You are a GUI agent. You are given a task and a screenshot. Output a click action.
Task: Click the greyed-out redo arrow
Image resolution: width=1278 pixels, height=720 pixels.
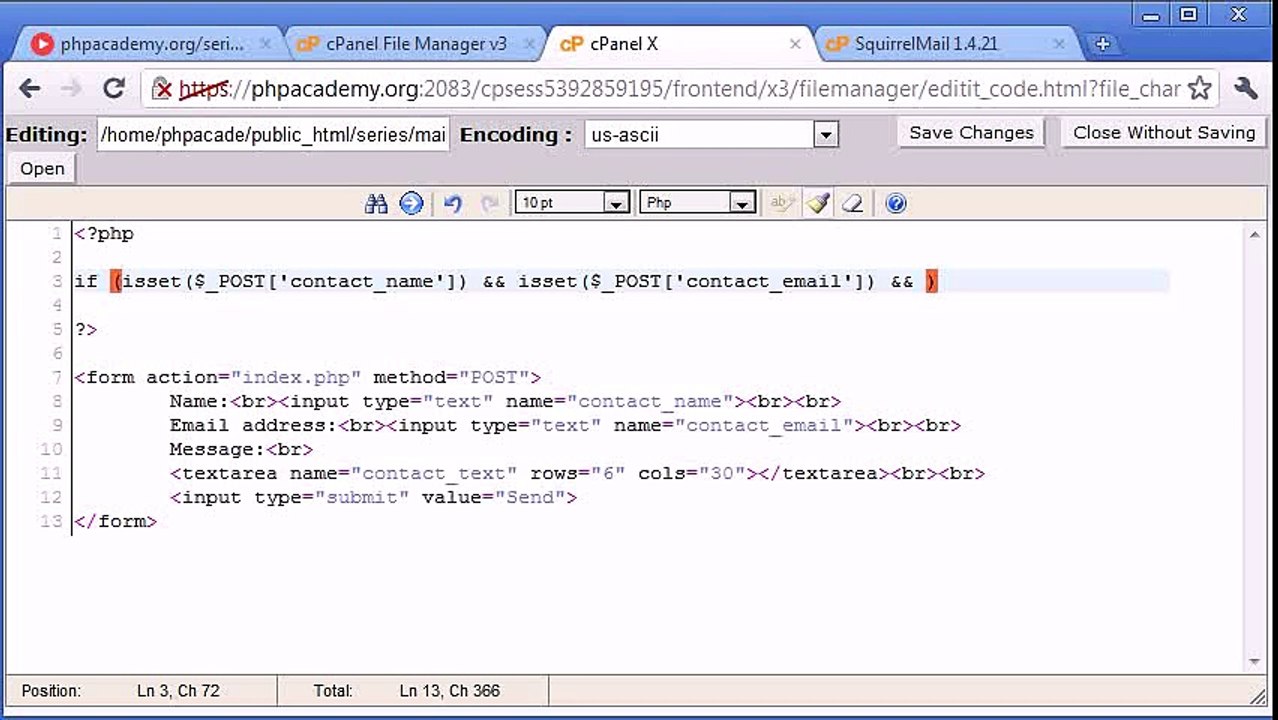point(489,203)
